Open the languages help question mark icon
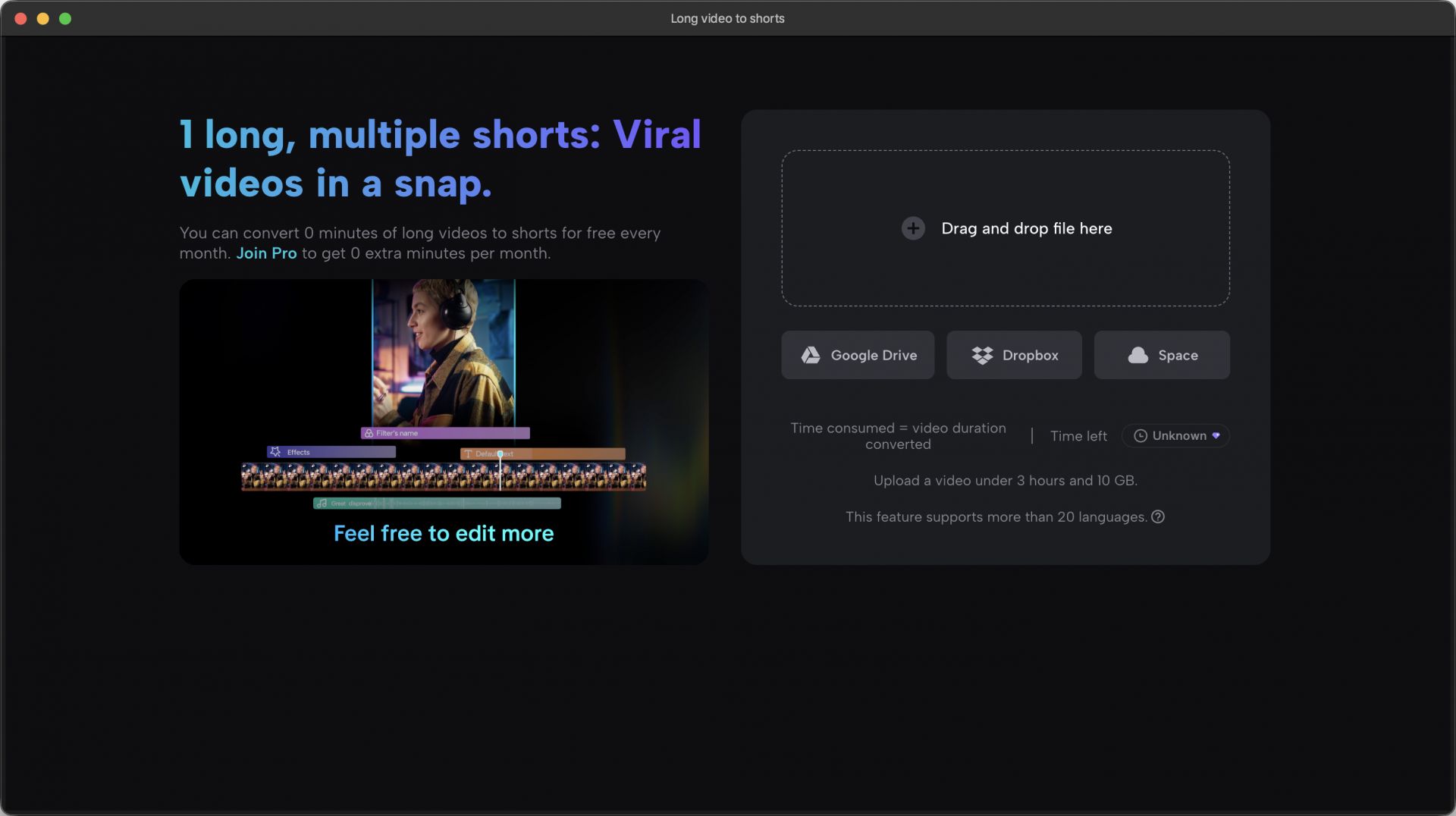Screen dimensions: 1456x816 pos(1158,517)
